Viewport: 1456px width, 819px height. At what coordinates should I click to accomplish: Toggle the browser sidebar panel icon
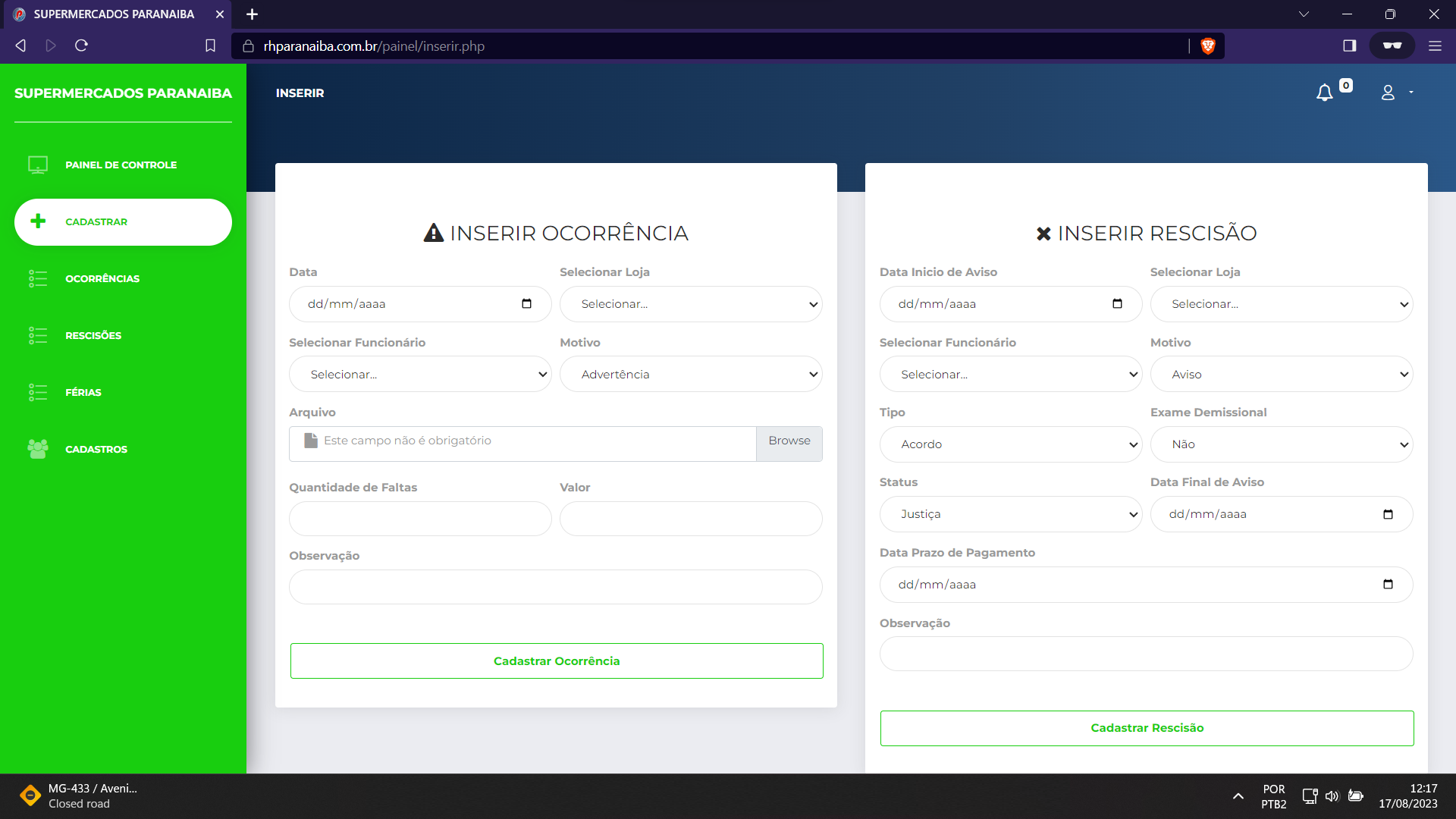pos(1349,45)
